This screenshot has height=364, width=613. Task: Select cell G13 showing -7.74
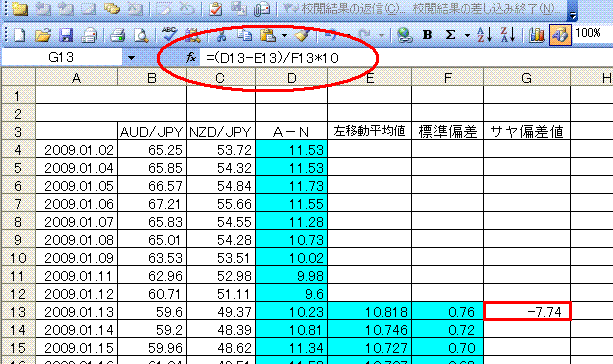click(527, 312)
